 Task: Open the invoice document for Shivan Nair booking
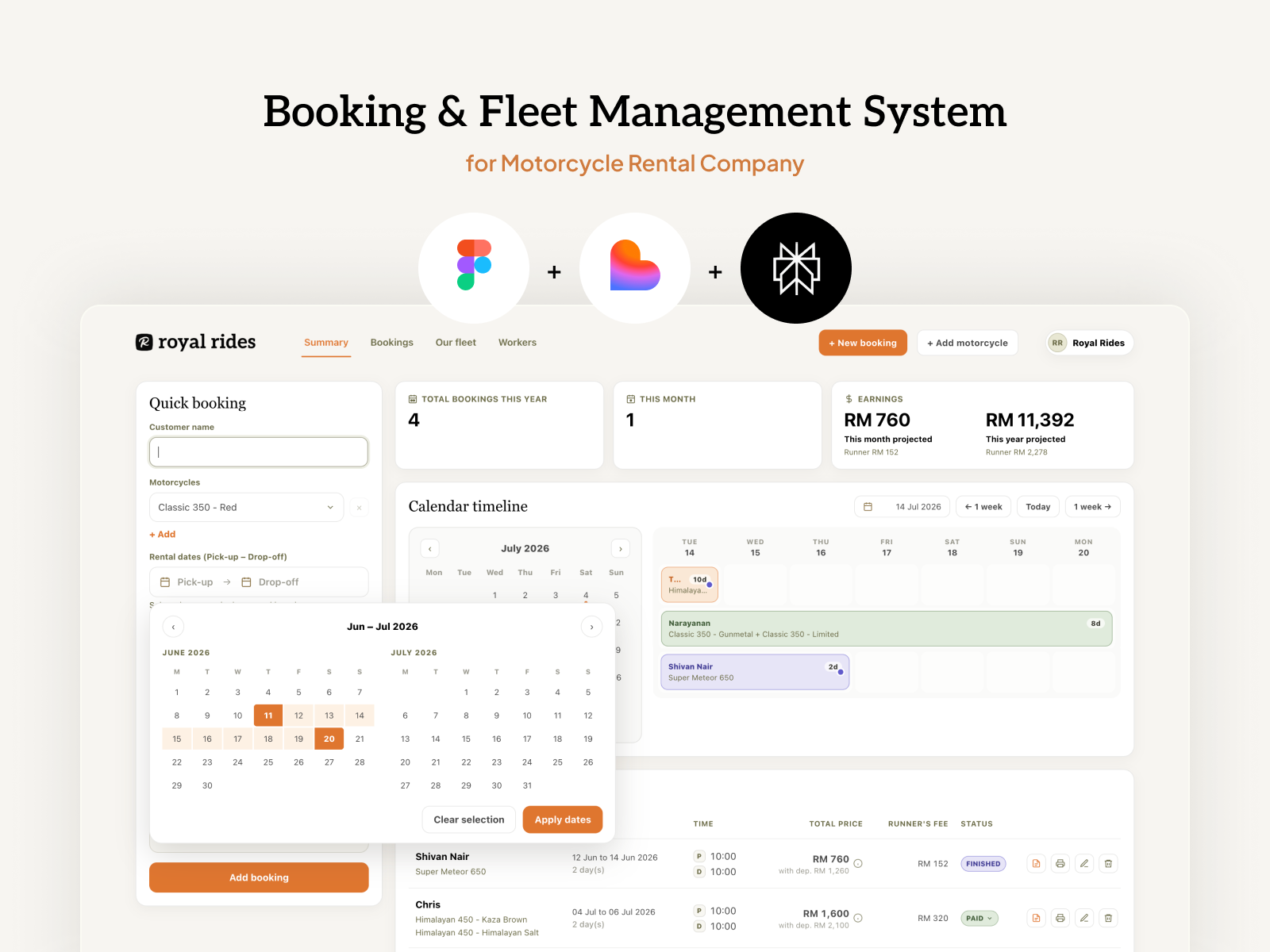(x=1036, y=863)
